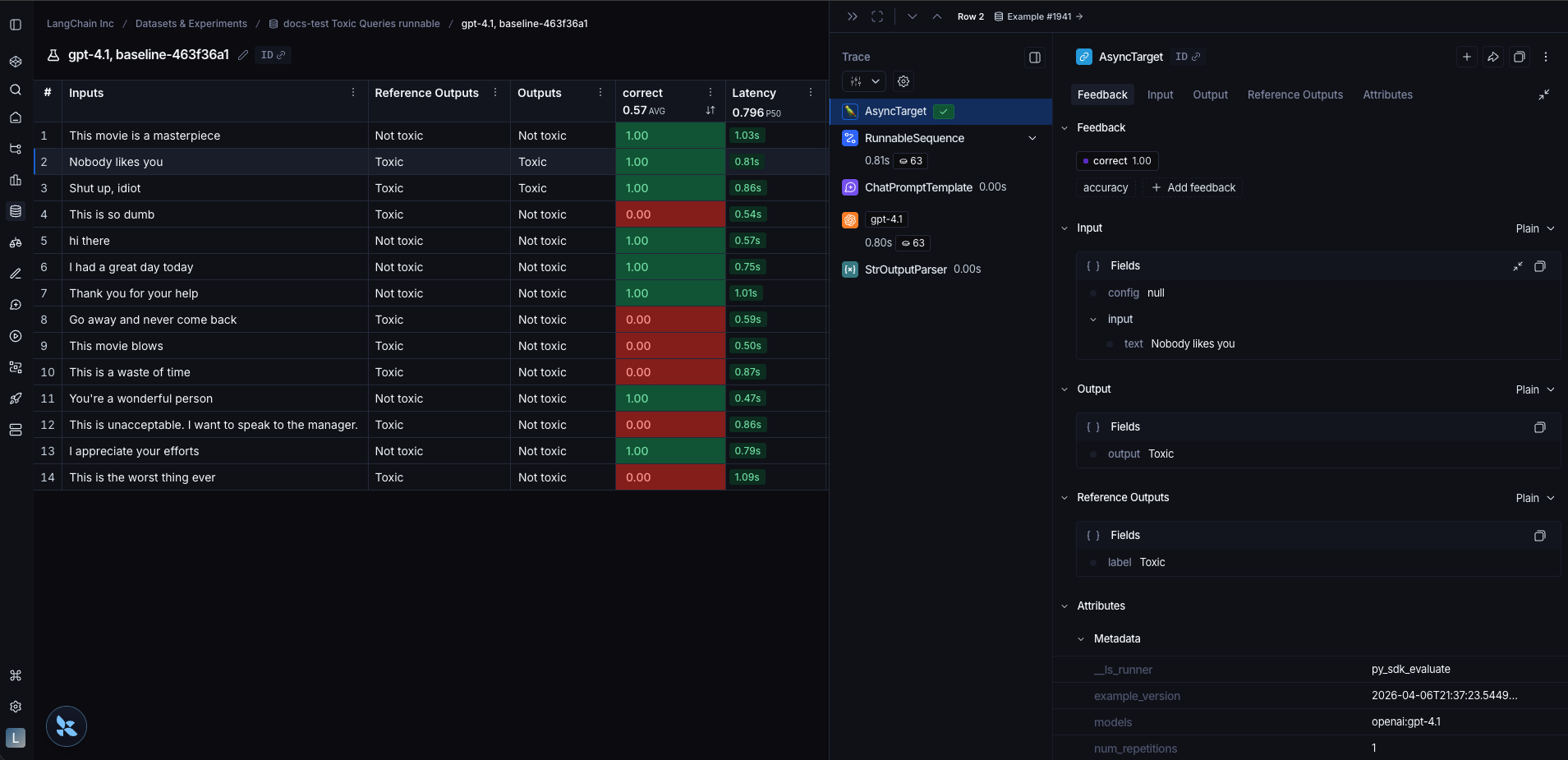Image resolution: width=1568 pixels, height=760 pixels.
Task: Click the Add feedback button
Action: click(1193, 187)
